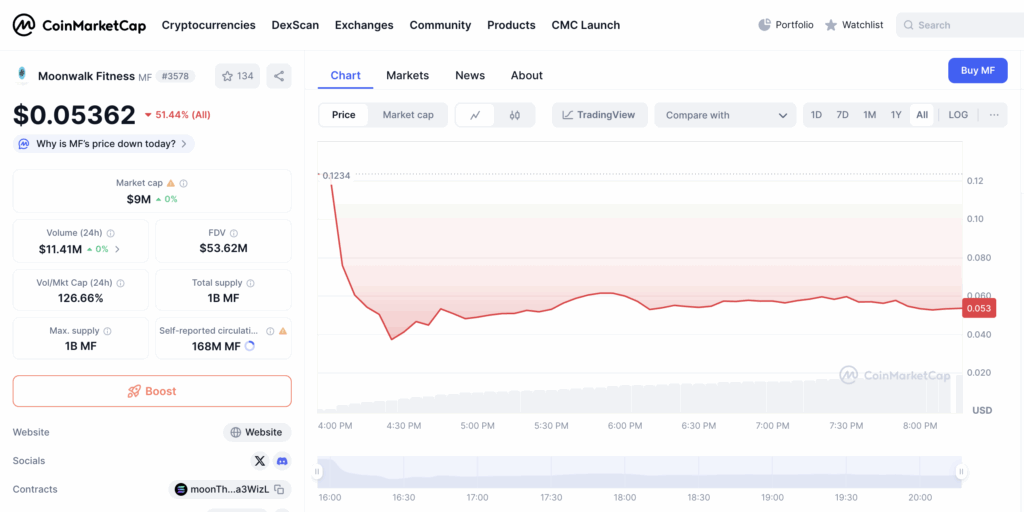Click the share icon next to Moonwalk Fitness
The width and height of the screenshot is (1024, 512).
279,76
